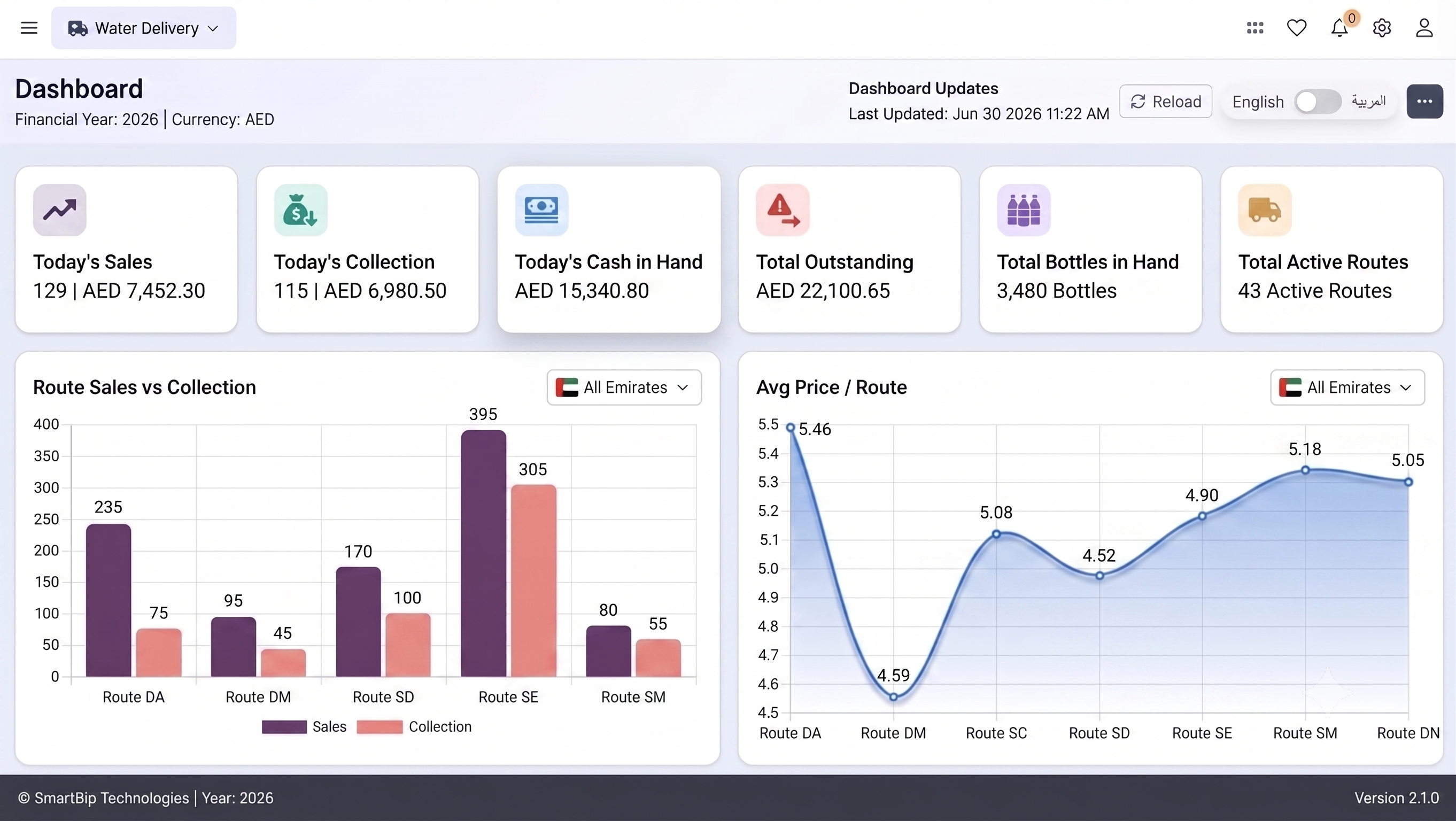Click Route SD data point 4.52
The width and height of the screenshot is (1456, 821).
point(1100,576)
